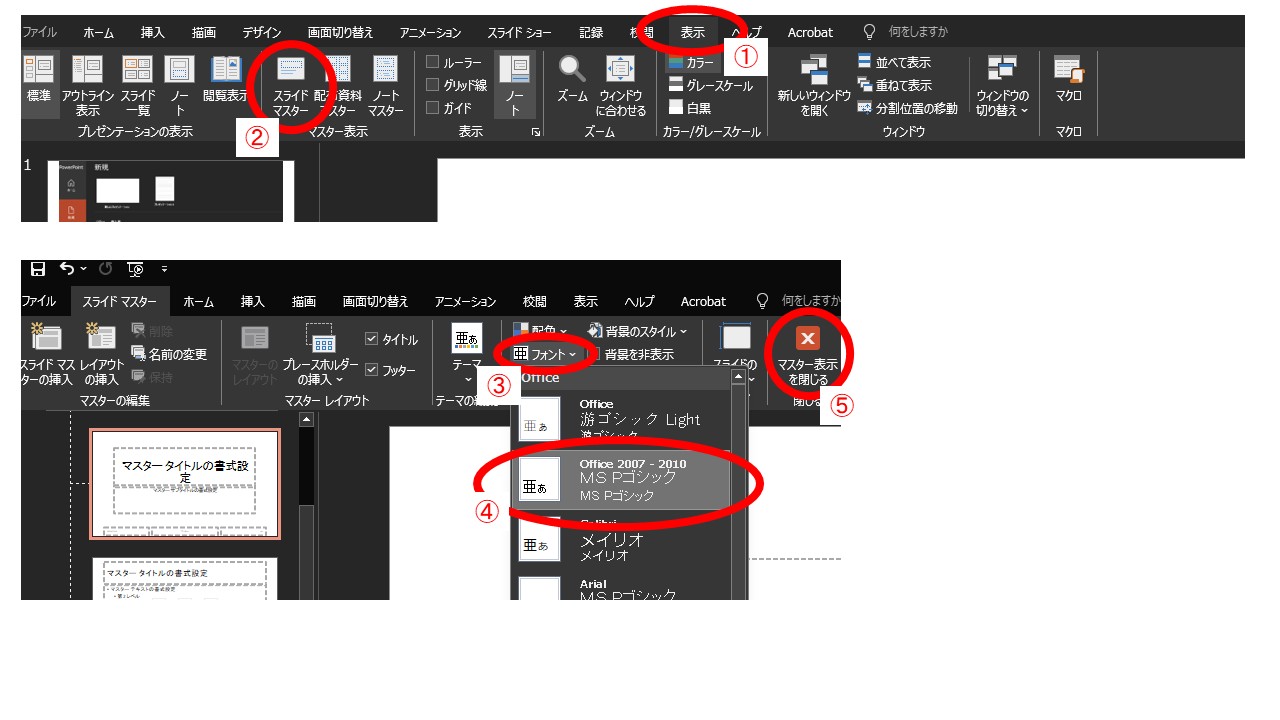1280x720 pixels.
Task: Select the master title slide thumbnail
Action: [x=185, y=484]
